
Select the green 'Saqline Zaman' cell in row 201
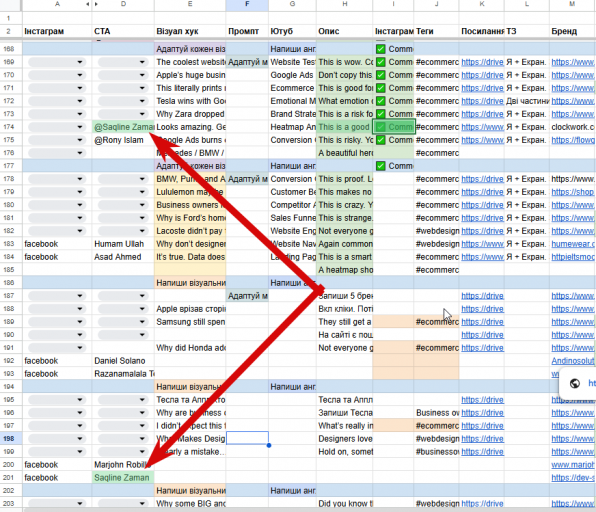(123, 477)
